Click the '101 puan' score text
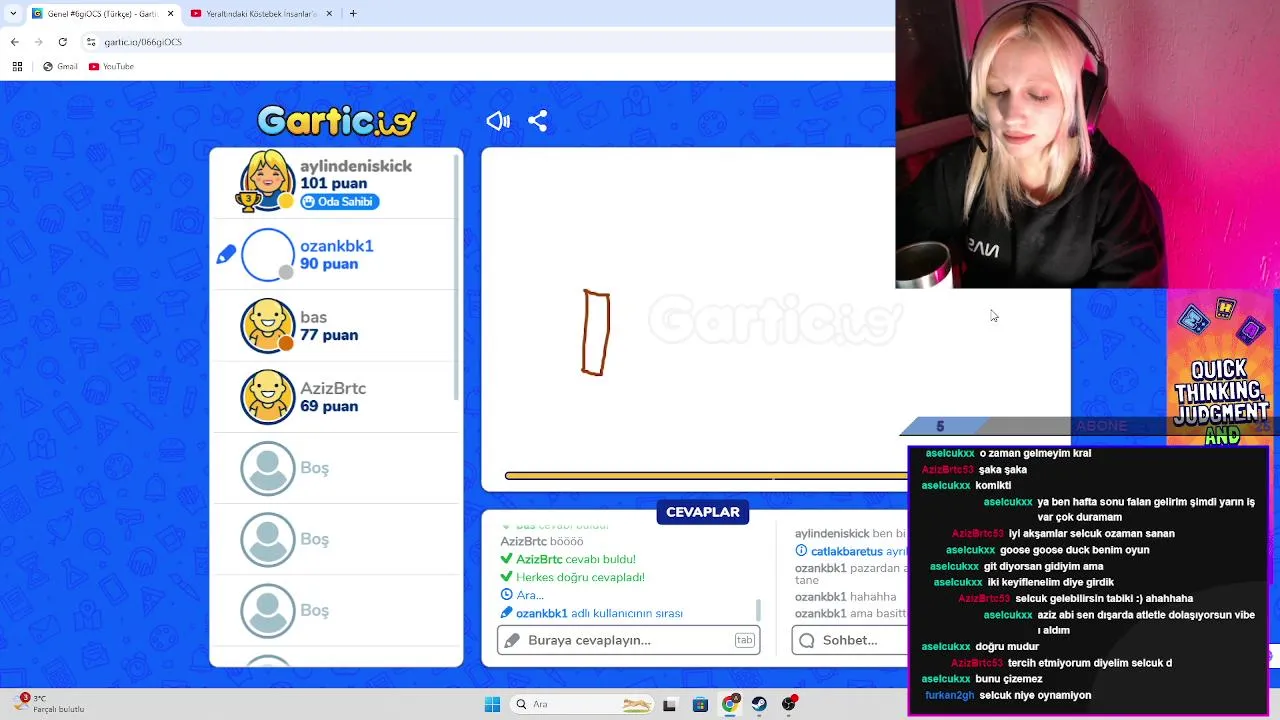The height and width of the screenshot is (720, 1280). [334, 183]
